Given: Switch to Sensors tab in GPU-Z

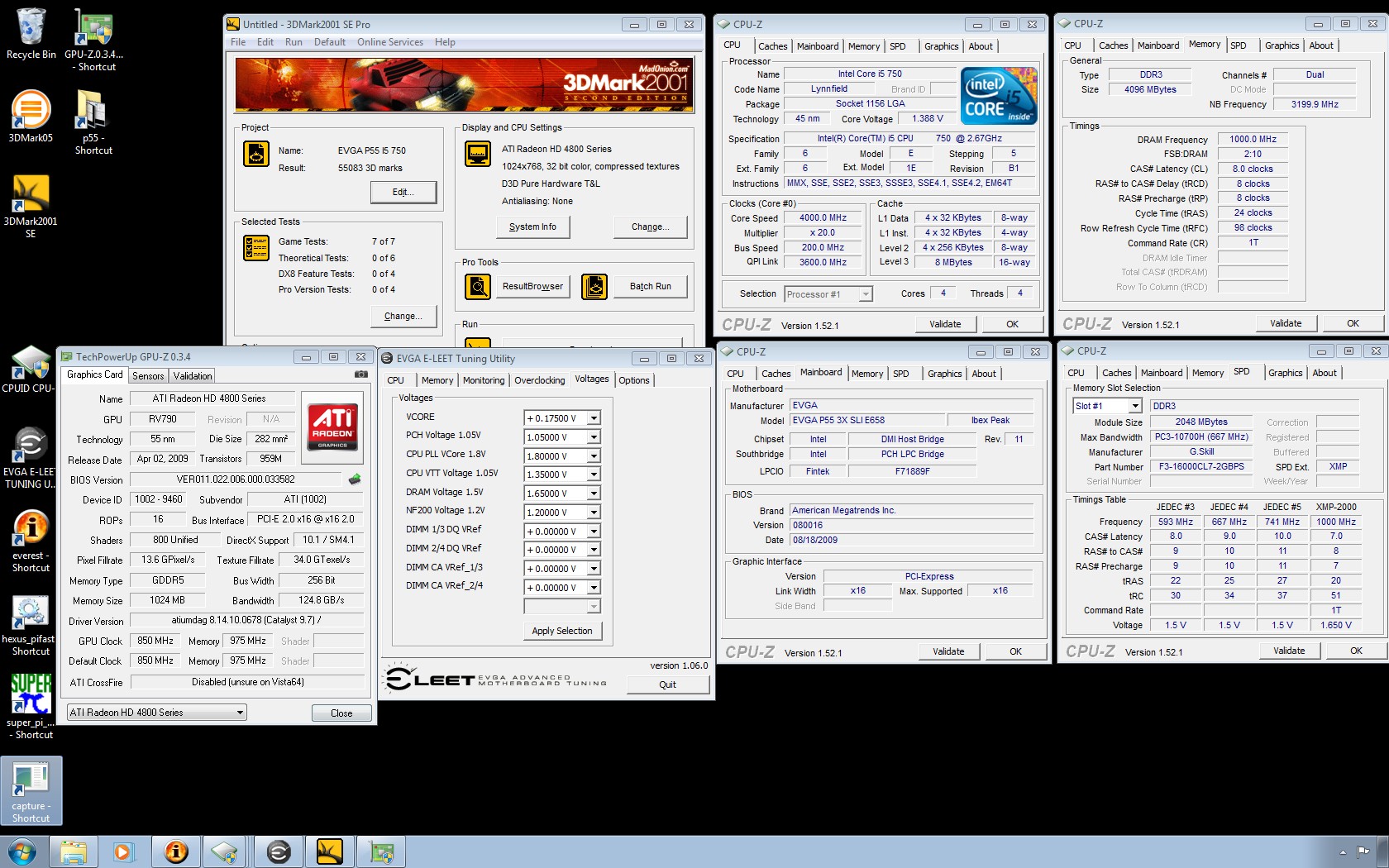Looking at the screenshot, I should [x=148, y=376].
